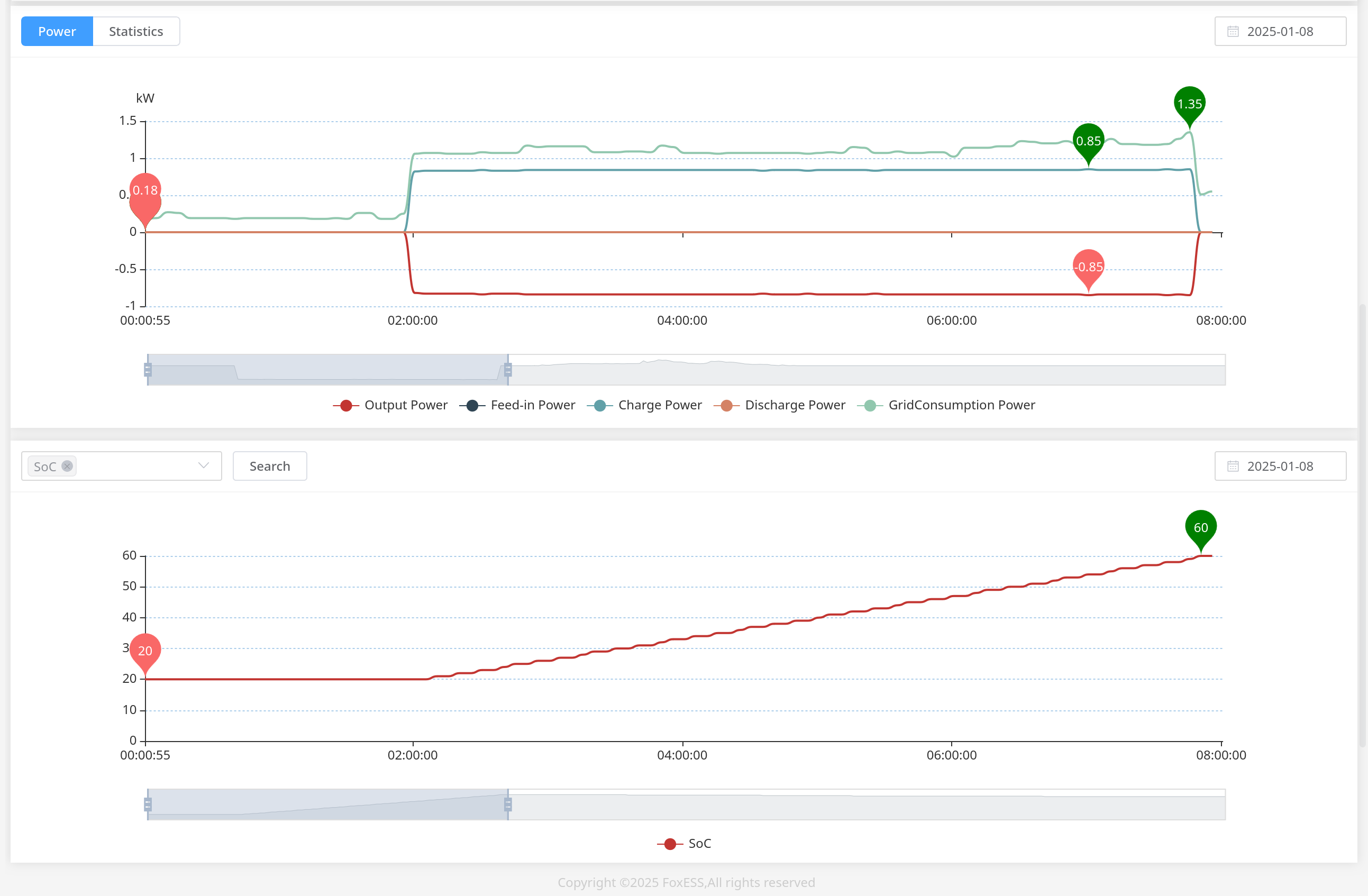1368x896 pixels.
Task: Remove the SoC tag with x icon
Action: [67, 466]
